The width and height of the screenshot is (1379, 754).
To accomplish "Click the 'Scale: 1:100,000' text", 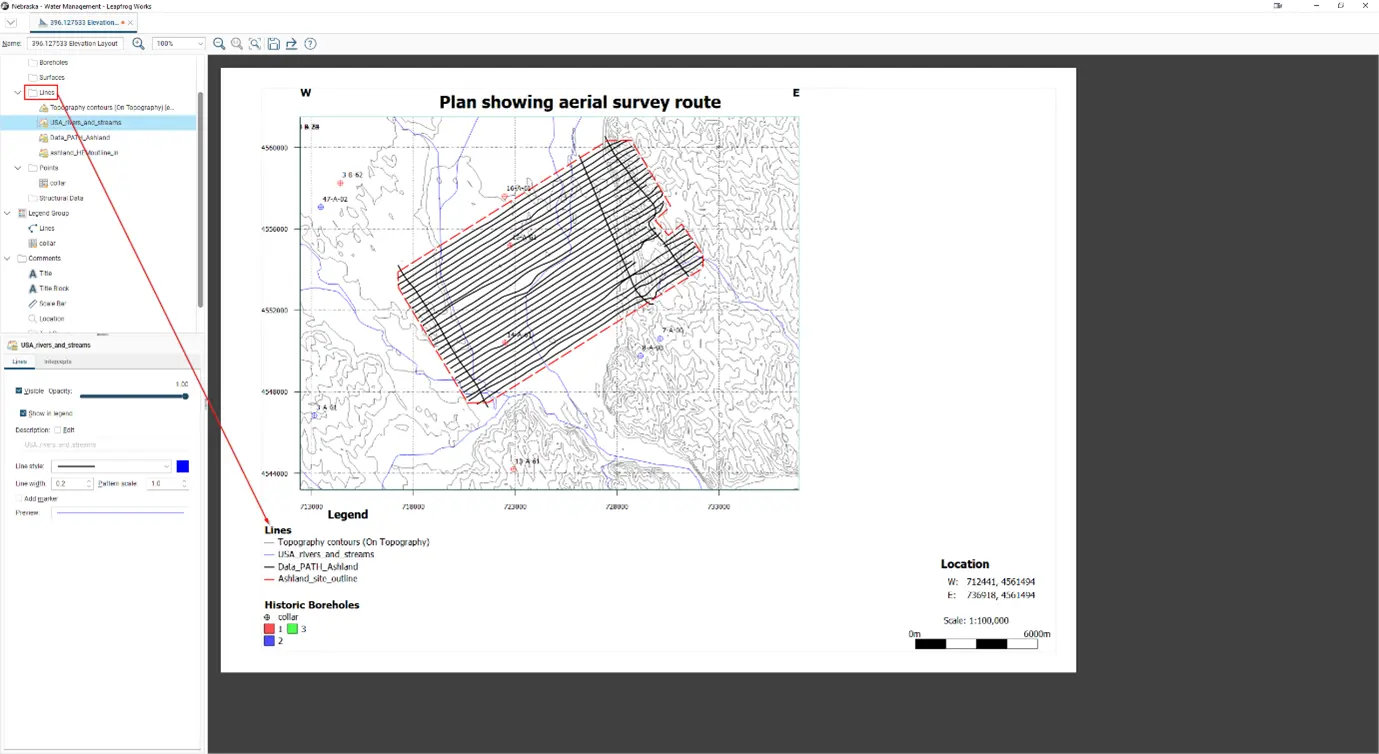I will click(976, 621).
